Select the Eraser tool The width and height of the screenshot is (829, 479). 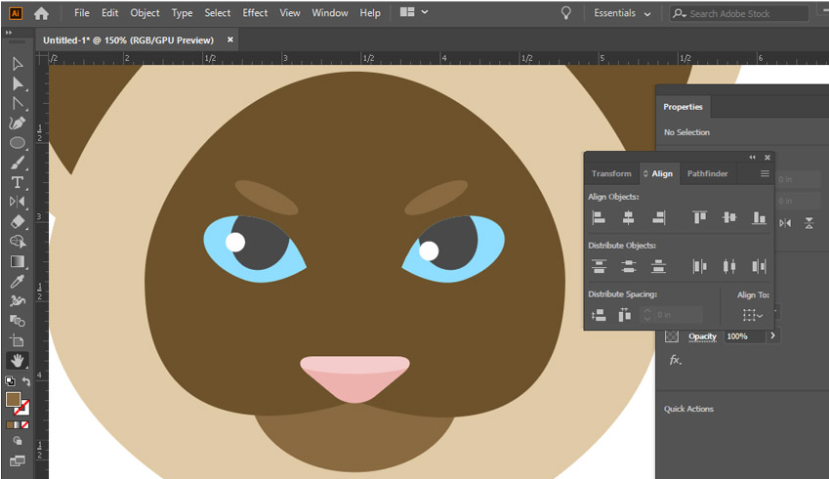pos(17,222)
